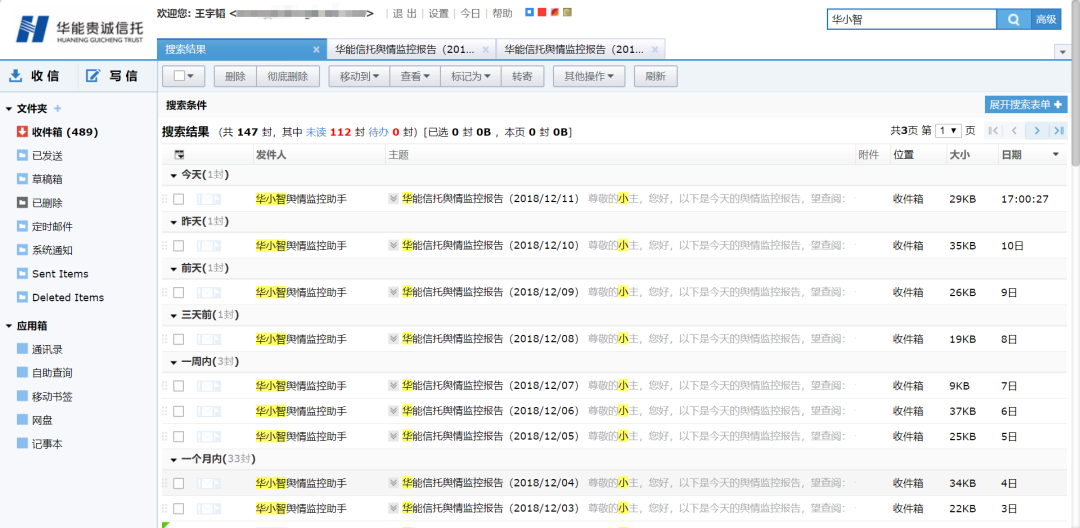
Task: Open the 收件箱 (489) folder
Action: click(x=58, y=132)
